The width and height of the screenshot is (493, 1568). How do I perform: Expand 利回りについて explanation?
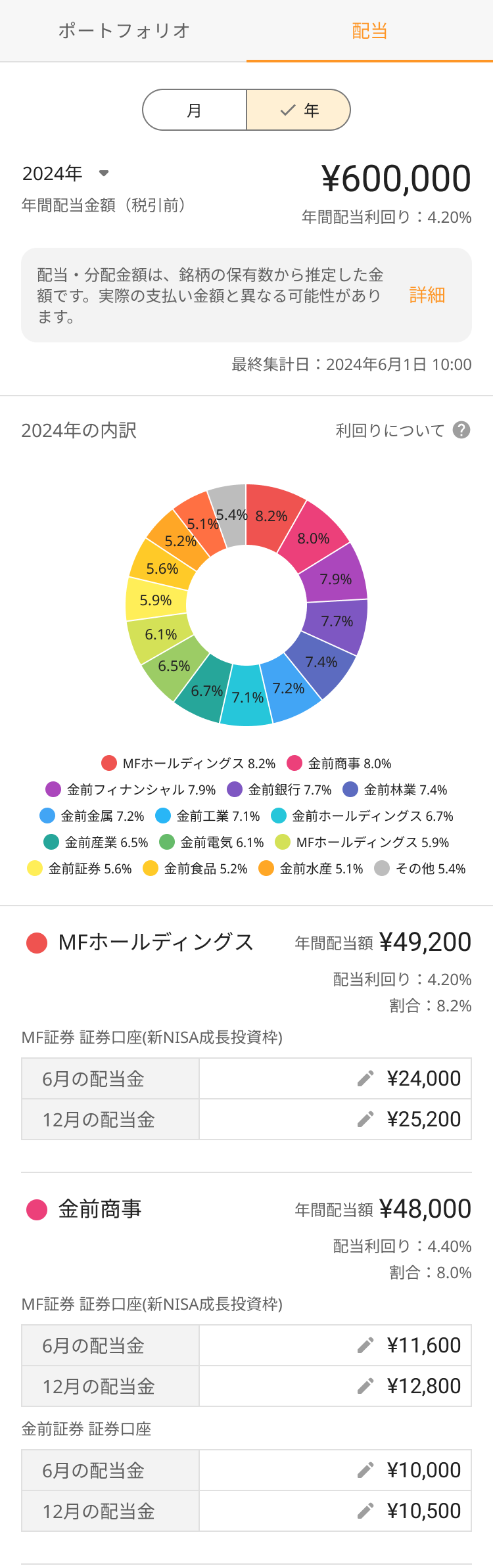(x=390, y=430)
